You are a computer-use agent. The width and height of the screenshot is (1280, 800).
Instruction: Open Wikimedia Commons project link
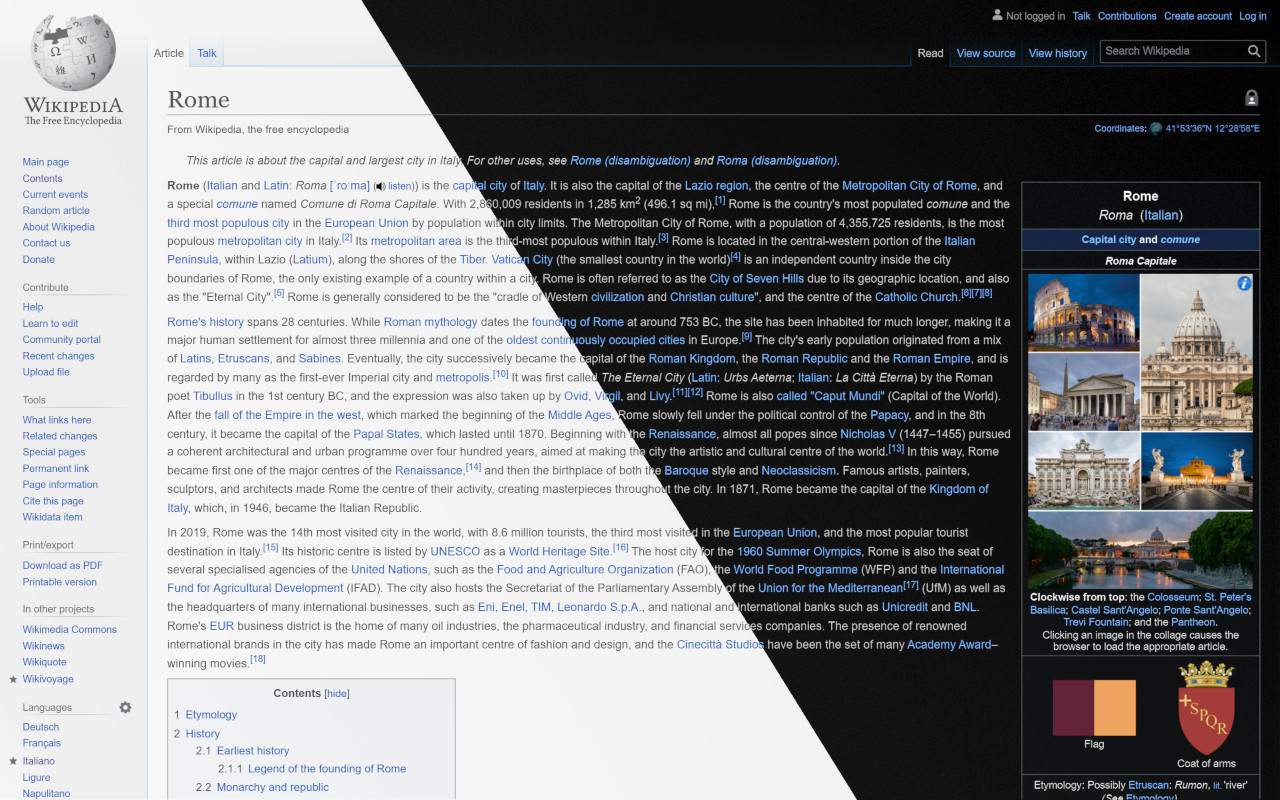[70, 629]
